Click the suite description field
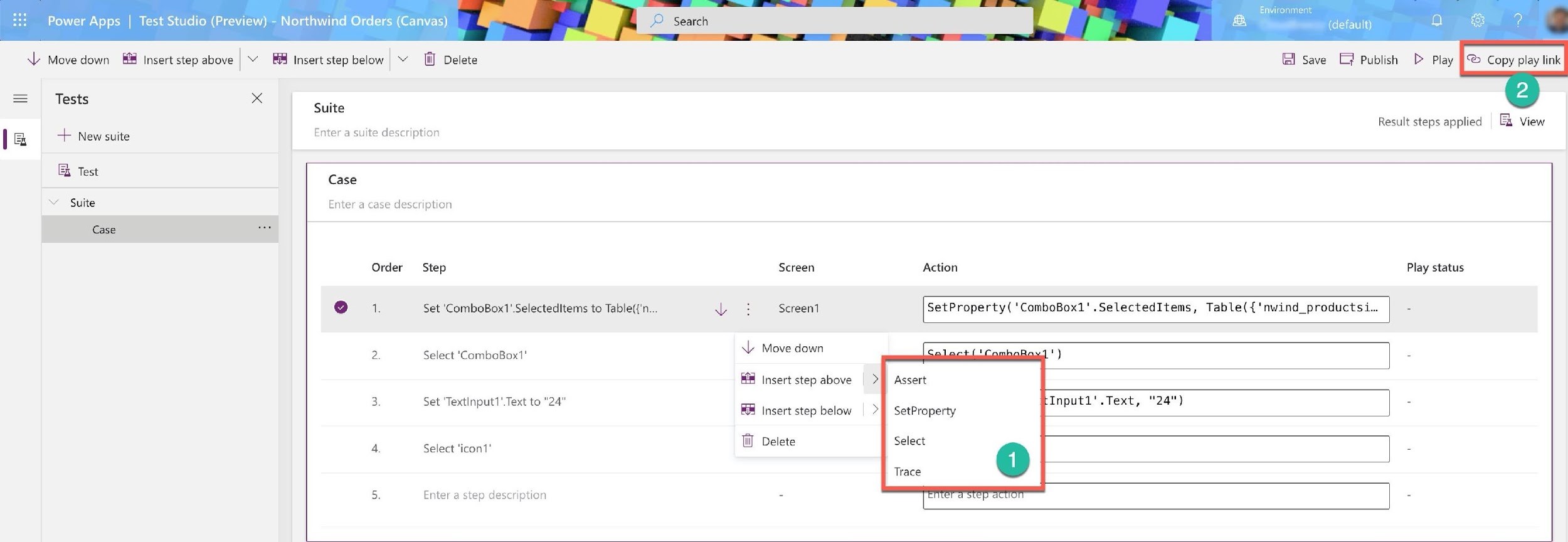The height and width of the screenshot is (542, 1568). click(376, 132)
